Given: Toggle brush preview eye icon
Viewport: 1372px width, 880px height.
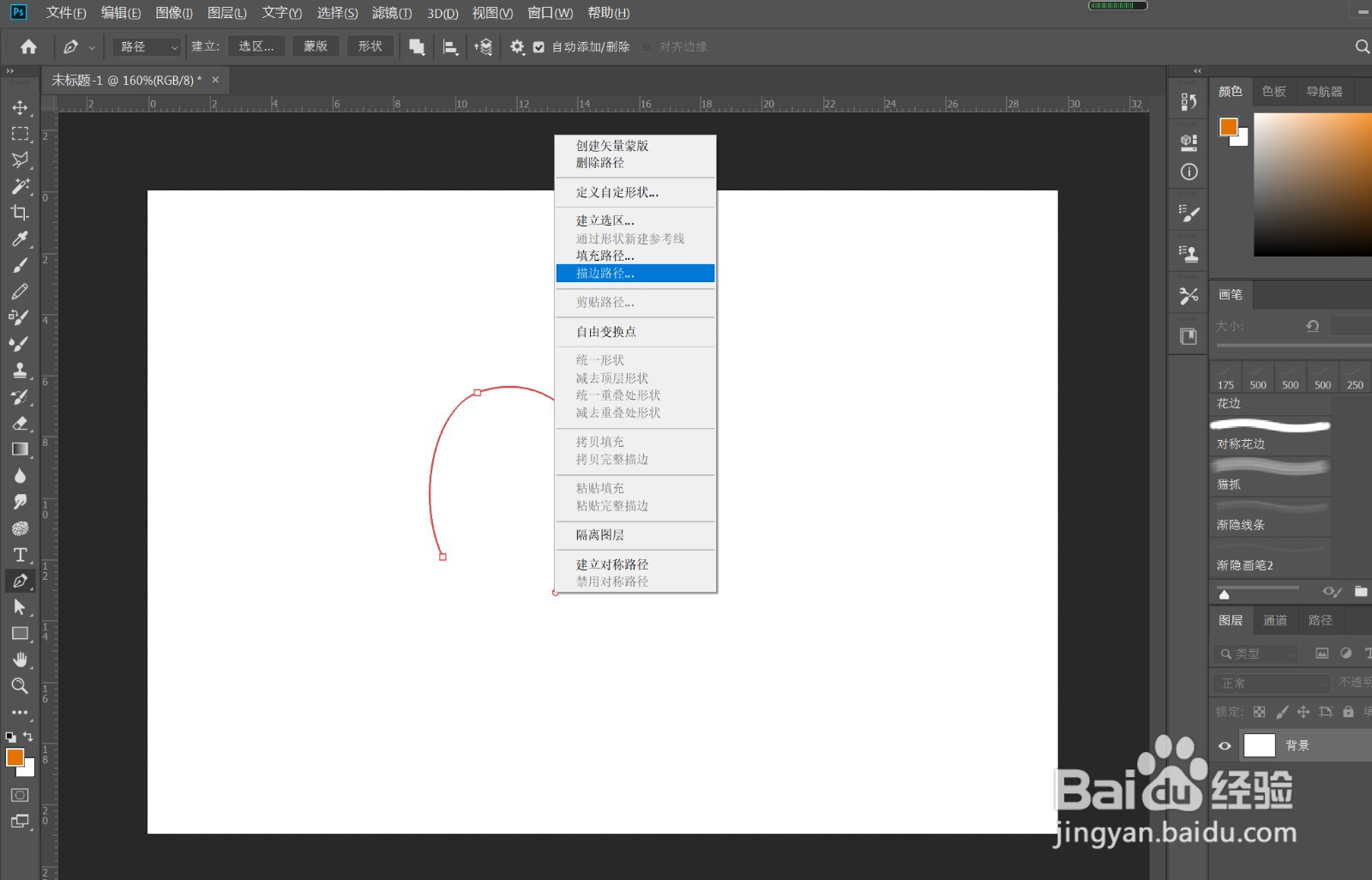Looking at the screenshot, I should (x=1331, y=592).
